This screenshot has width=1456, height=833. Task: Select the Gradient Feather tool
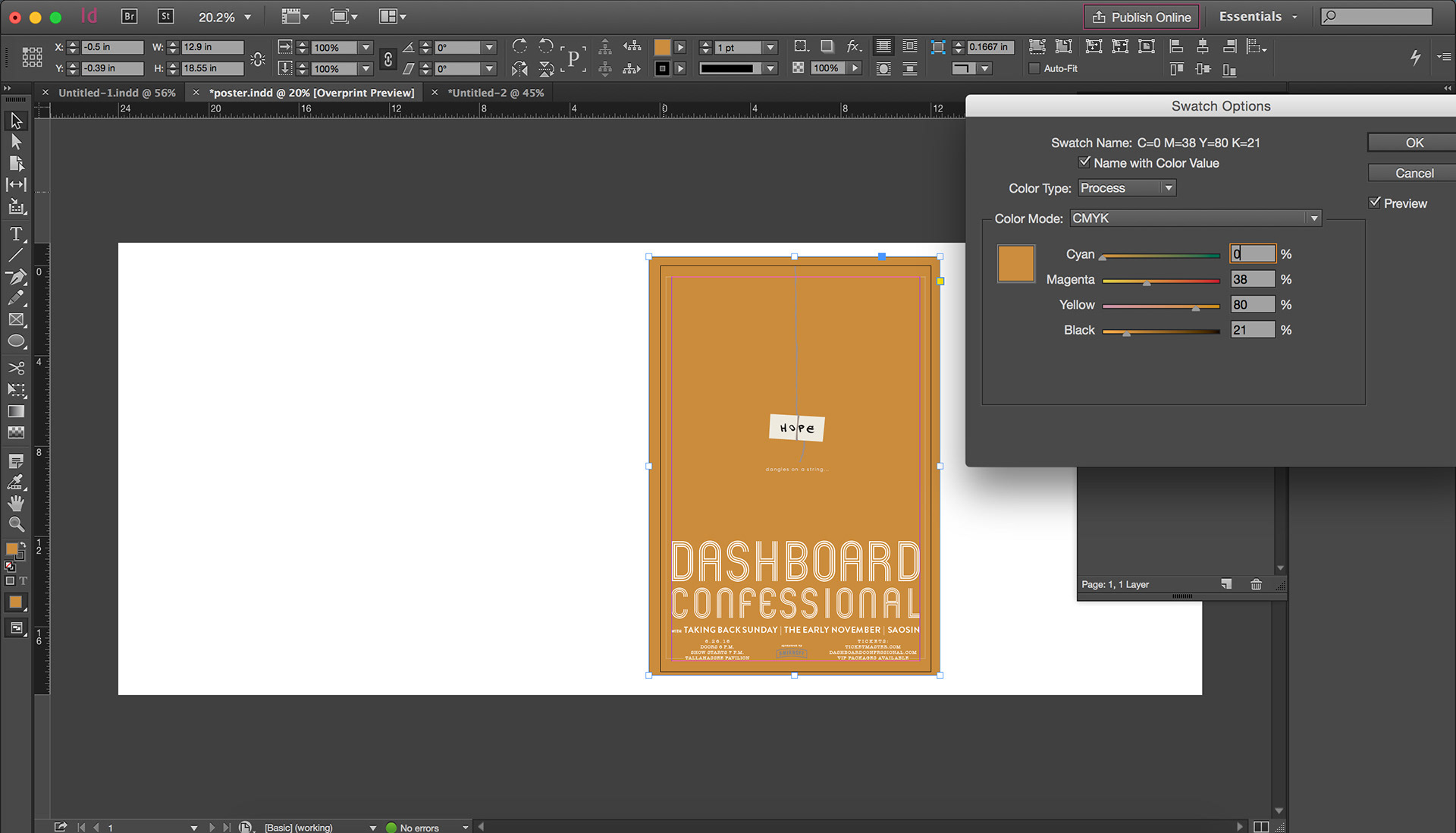16,432
